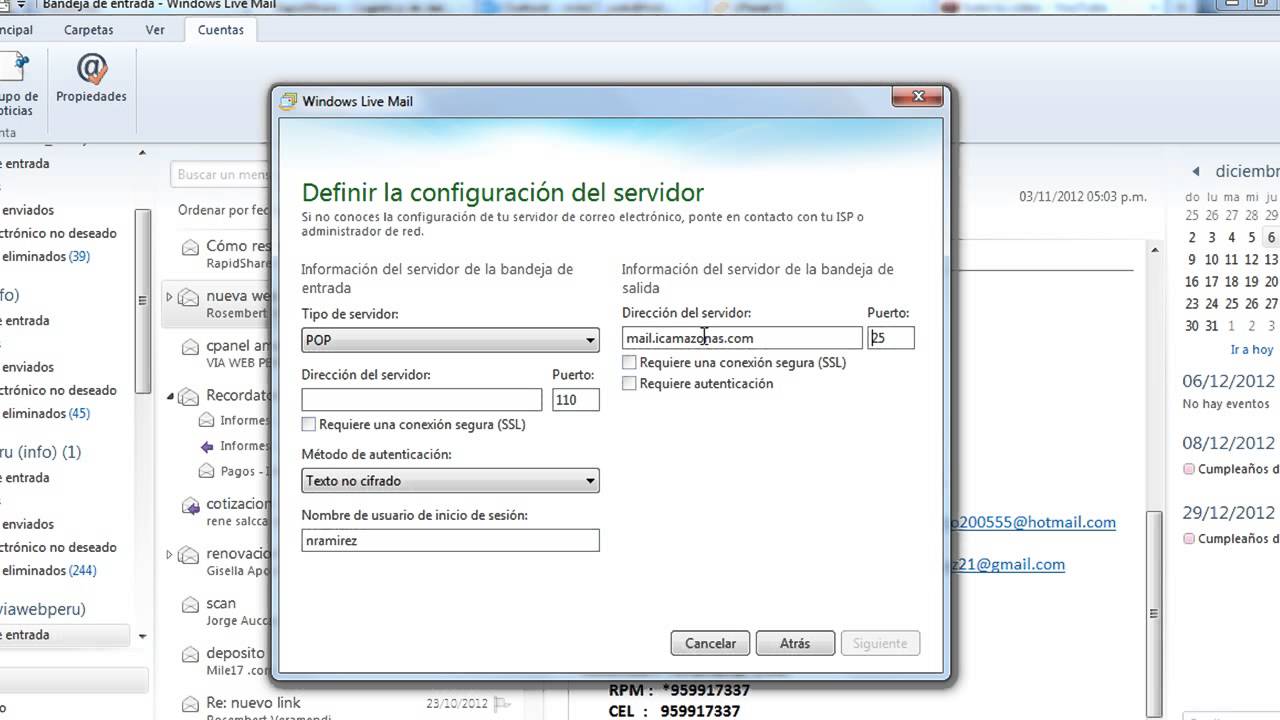
Task: Click the outgoing port field showing 25
Action: tap(891, 338)
